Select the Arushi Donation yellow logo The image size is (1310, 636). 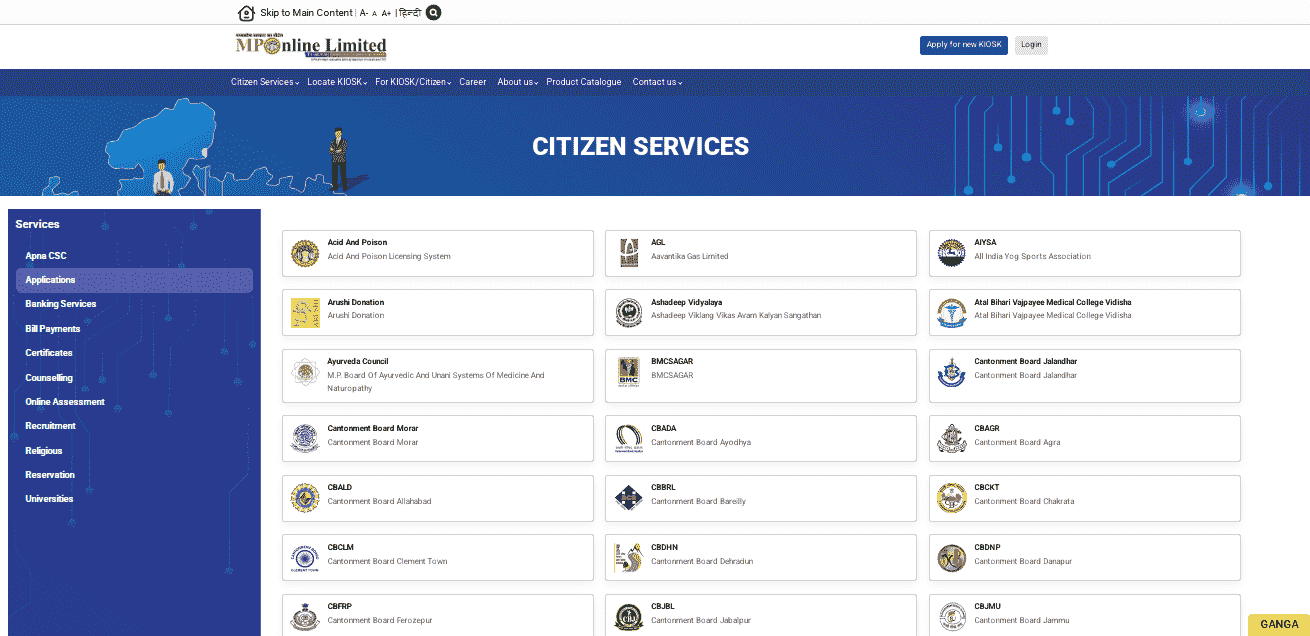click(x=305, y=313)
